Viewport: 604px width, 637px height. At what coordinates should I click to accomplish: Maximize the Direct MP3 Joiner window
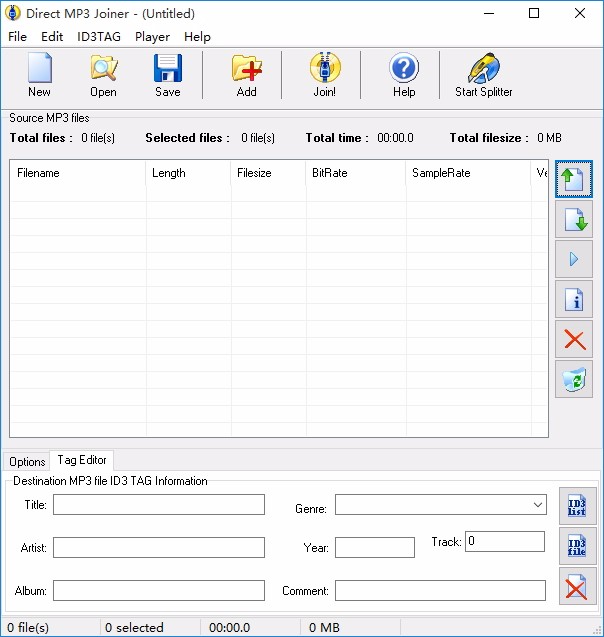534,13
